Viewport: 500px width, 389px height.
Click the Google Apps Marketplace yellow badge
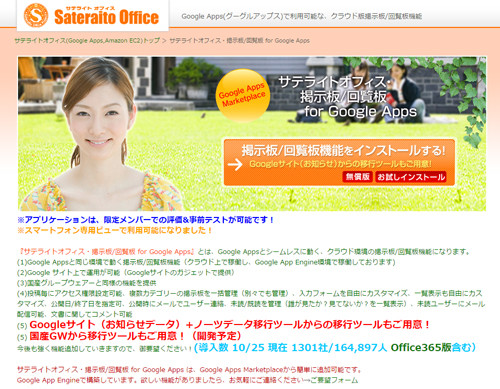[242, 95]
